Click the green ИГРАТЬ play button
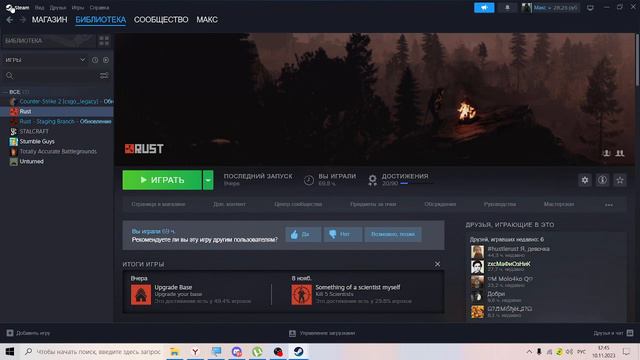This screenshot has height=360, width=640. (162, 180)
